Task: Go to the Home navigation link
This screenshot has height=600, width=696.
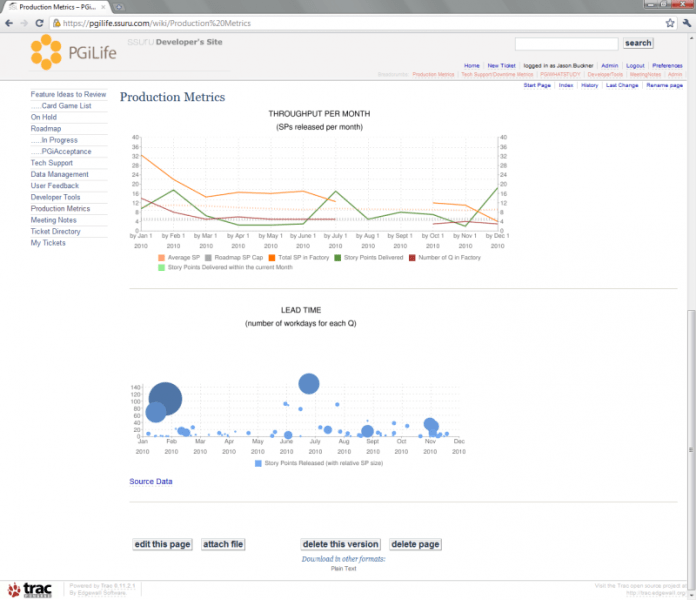Action: [x=471, y=66]
